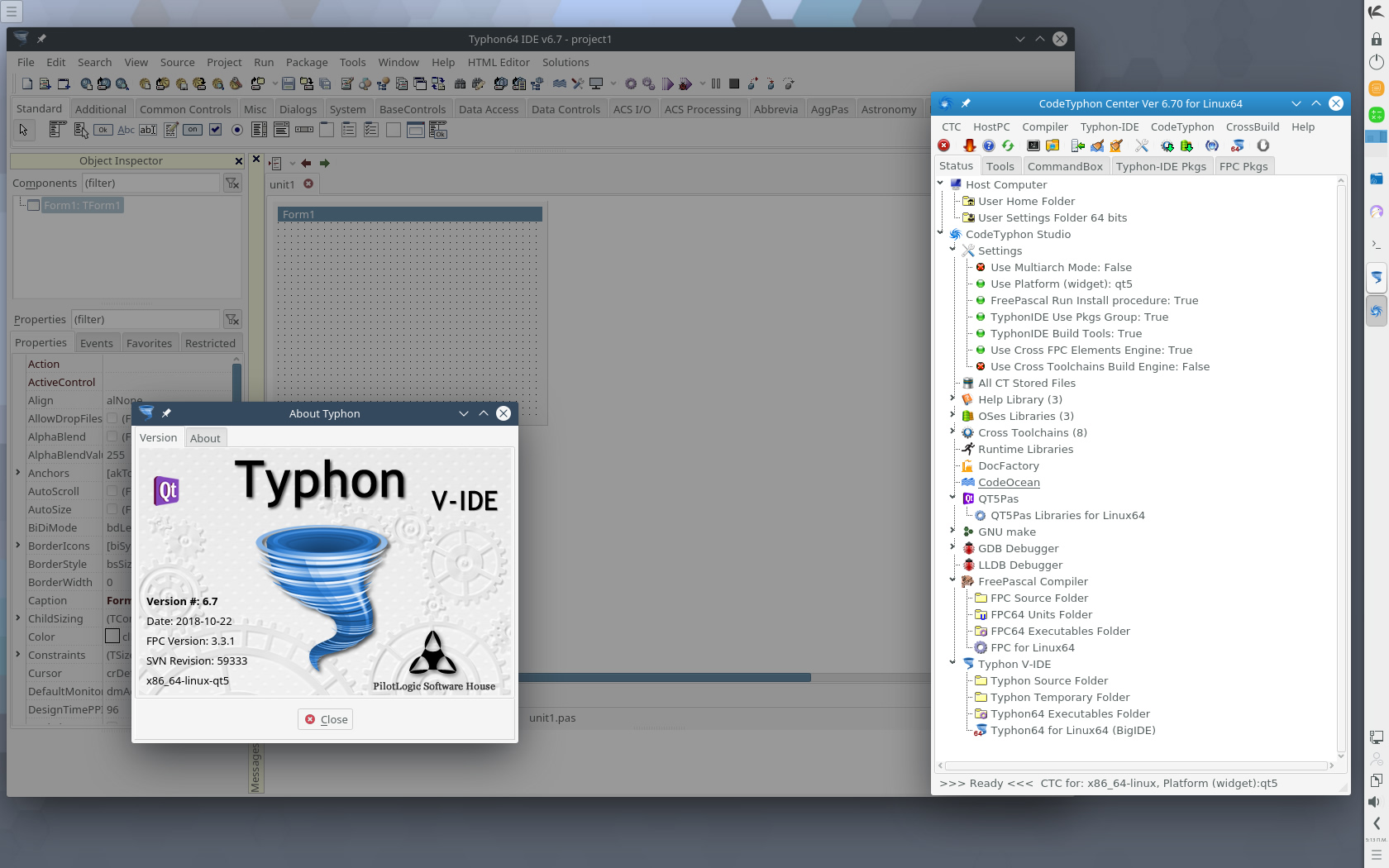Select Form1: TForm1 in the component tree
The height and width of the screenshot is (868, 1389).
[x=82, y=205]
